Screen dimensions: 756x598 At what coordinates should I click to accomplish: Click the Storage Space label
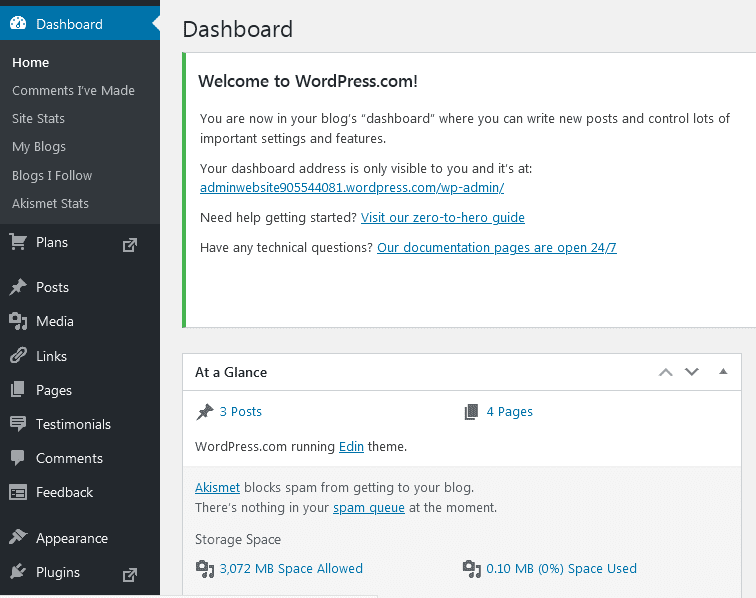coord(238,540)
